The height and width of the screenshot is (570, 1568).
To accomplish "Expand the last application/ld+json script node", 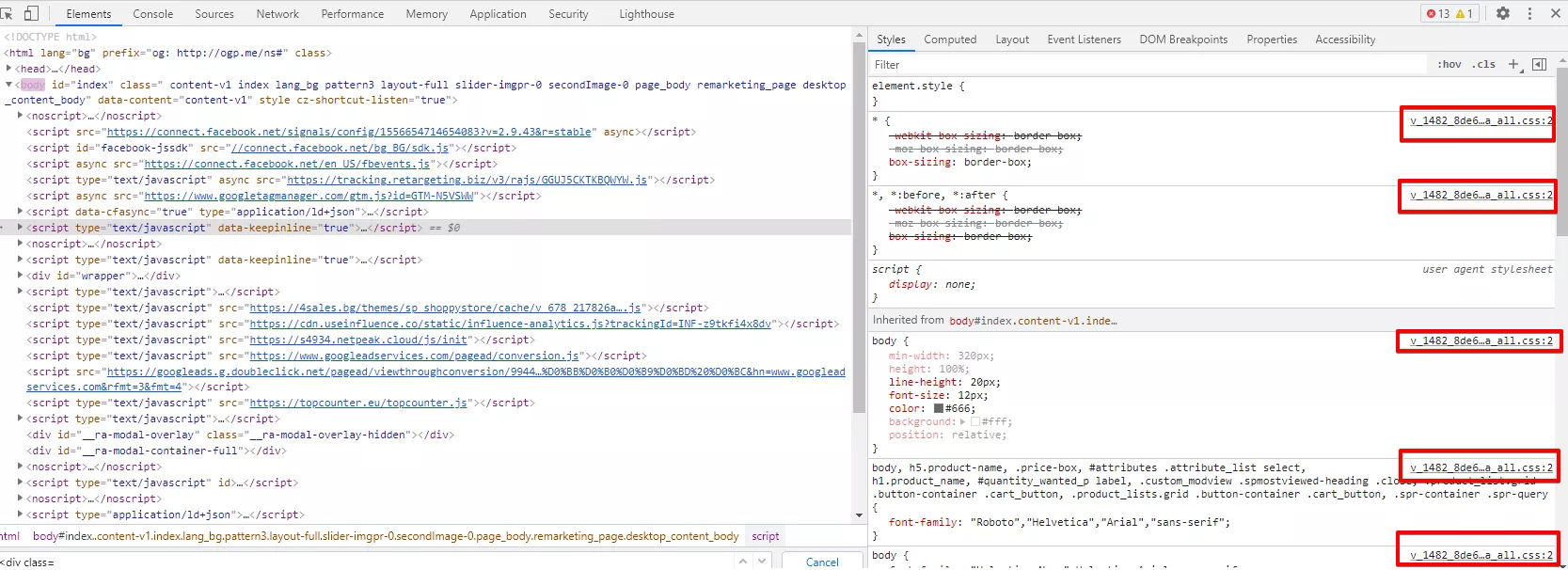I will 21,515.
